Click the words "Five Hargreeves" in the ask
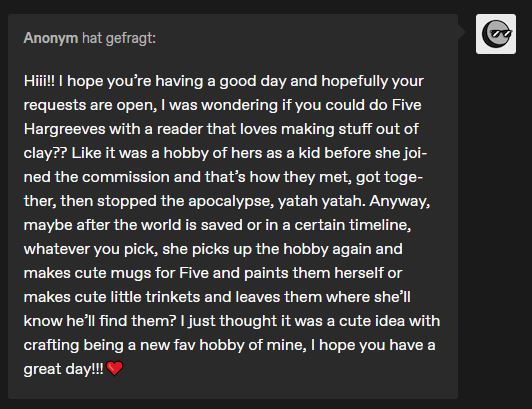The height and width of the screenshot is (409, 532). [222, 117]
